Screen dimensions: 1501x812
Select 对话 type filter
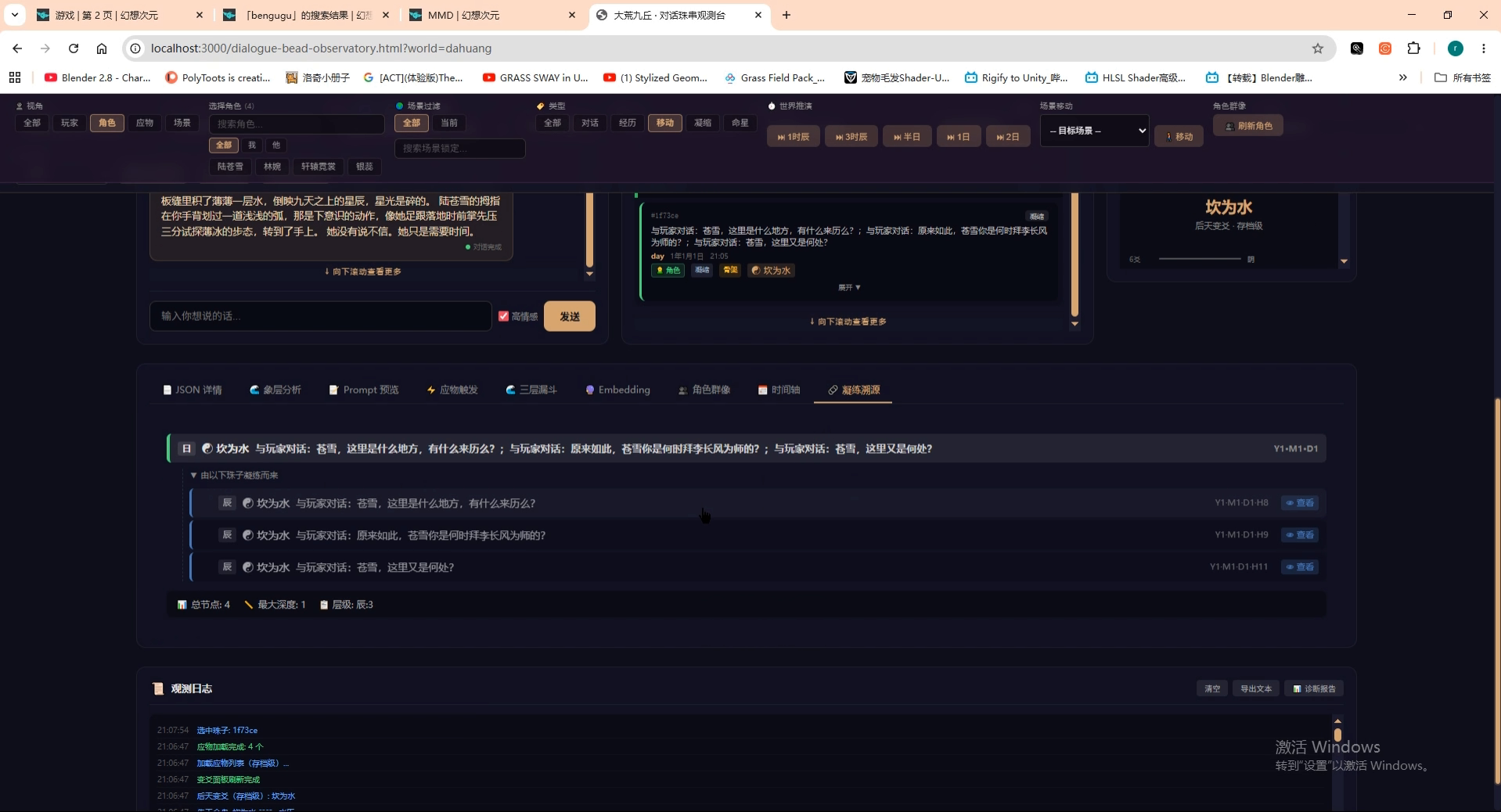pyautogui.click(x=590, y=123)
